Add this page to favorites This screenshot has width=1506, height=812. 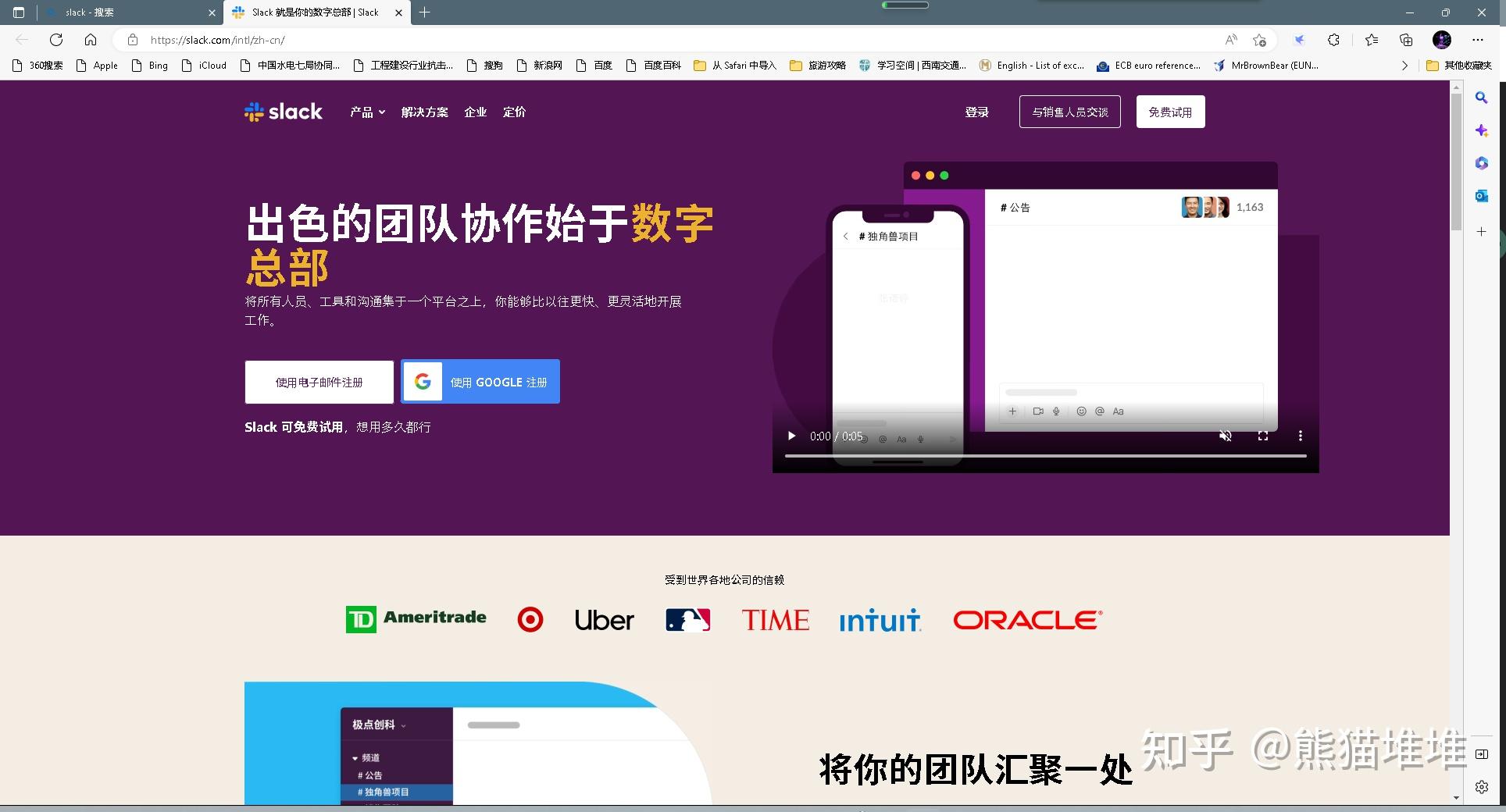pyautogui.click(x=1259, y=40)
